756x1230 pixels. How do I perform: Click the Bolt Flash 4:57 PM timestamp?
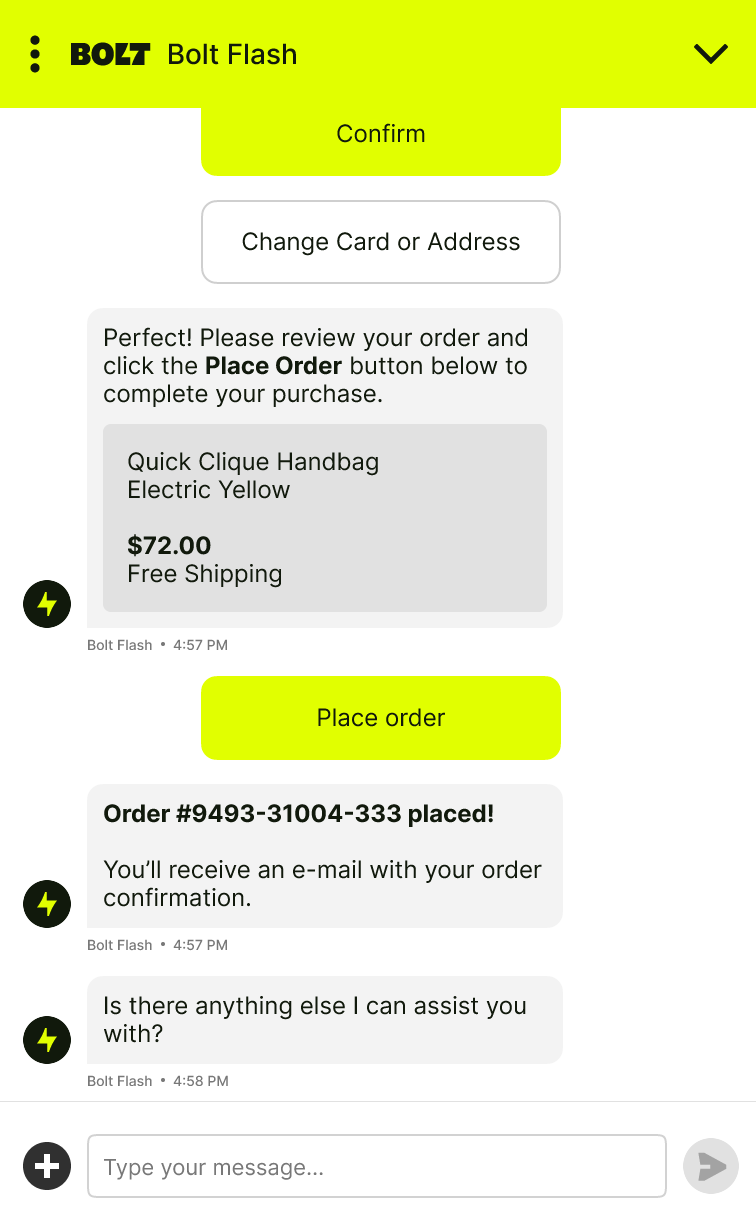pos(157,645)
